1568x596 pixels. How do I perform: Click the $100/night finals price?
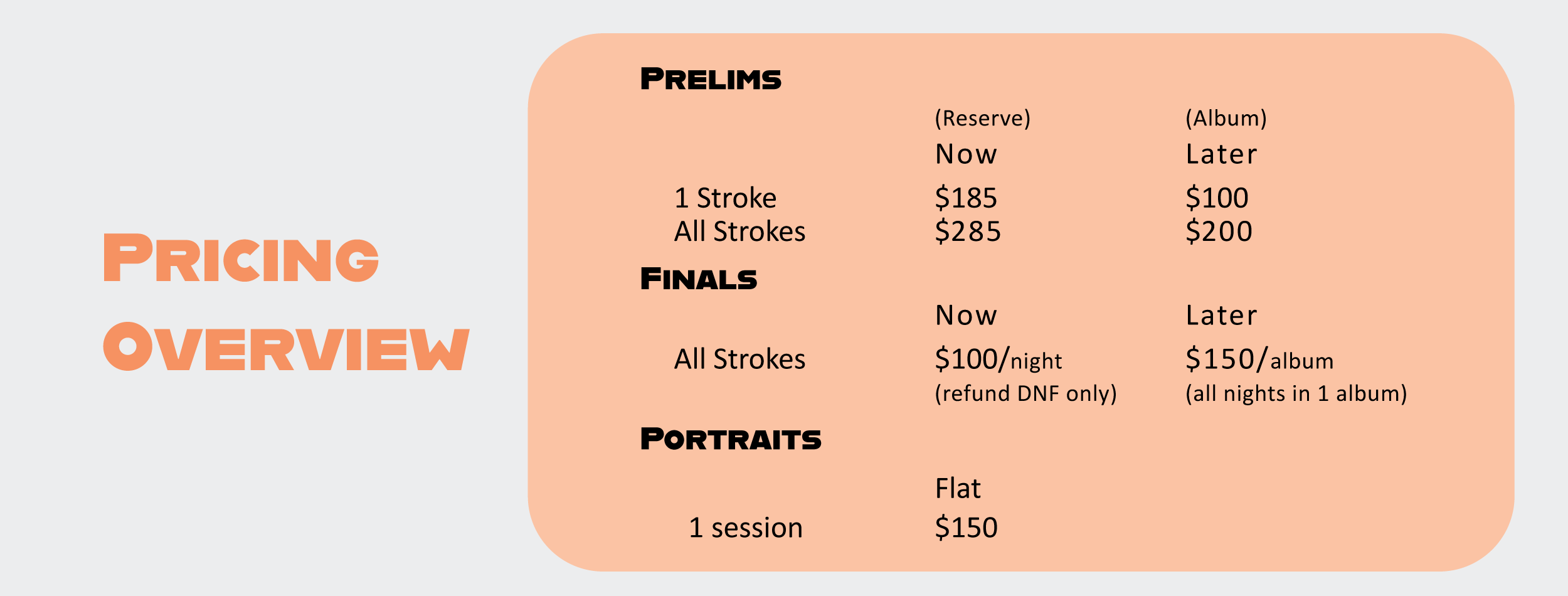pyautogui.click(x=998, y=359)
